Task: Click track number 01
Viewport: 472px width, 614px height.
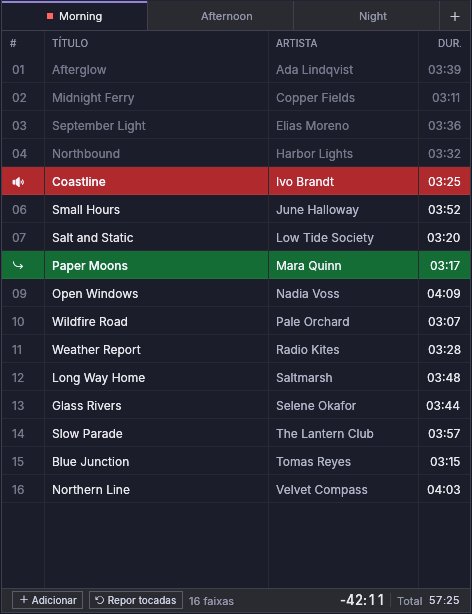Action: pyautogui.click(x=18, y=70)
